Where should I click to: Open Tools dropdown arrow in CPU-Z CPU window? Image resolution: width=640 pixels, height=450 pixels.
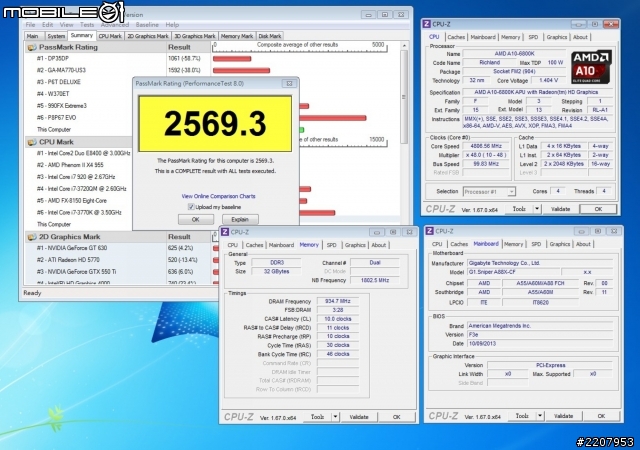pyautogui.click(x=537, y=209)
